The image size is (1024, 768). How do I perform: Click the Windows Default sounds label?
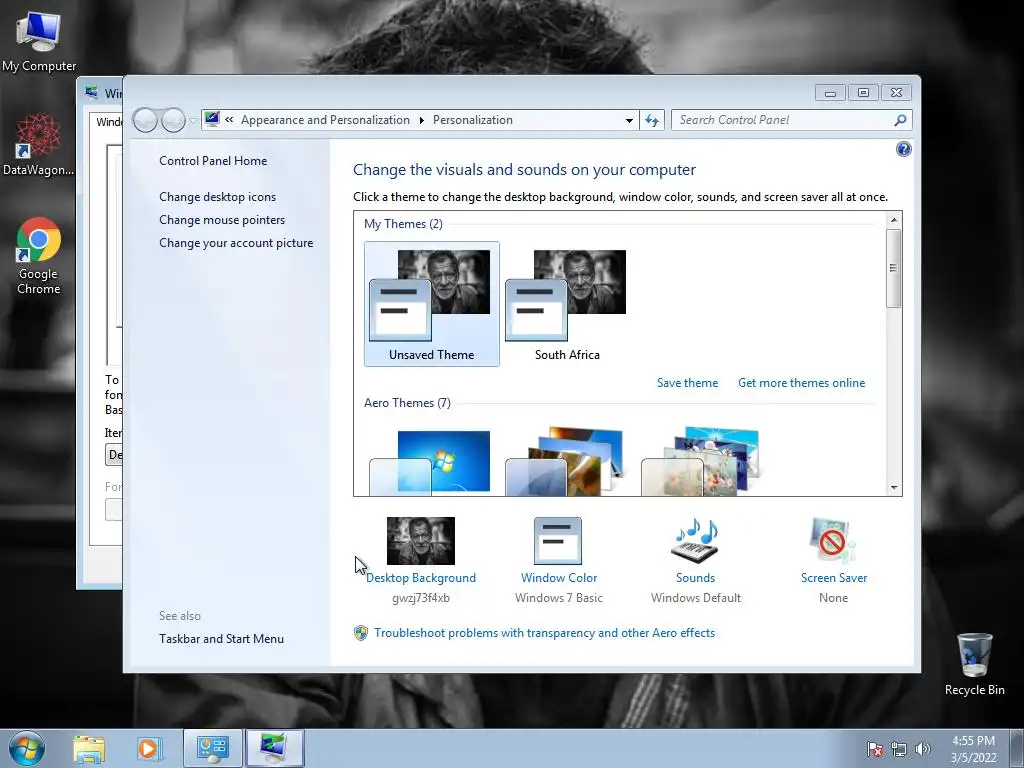pos(696,598)
